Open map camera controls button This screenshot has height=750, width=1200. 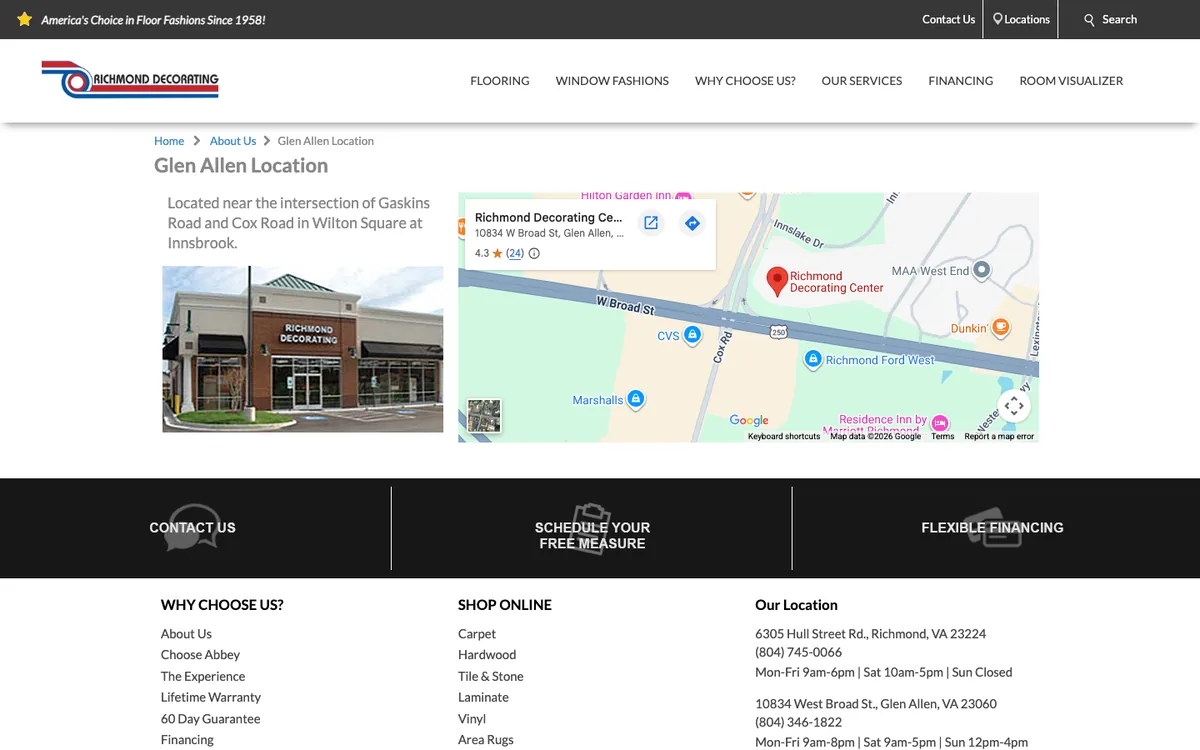pos(1014,406)
